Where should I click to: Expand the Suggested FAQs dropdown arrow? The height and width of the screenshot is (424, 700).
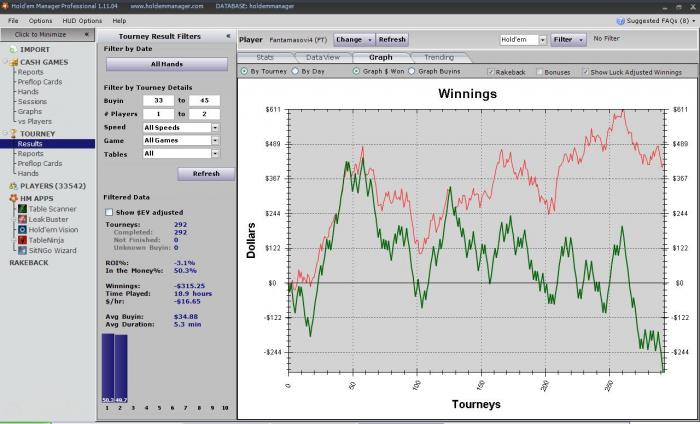(x=694, y=21)
